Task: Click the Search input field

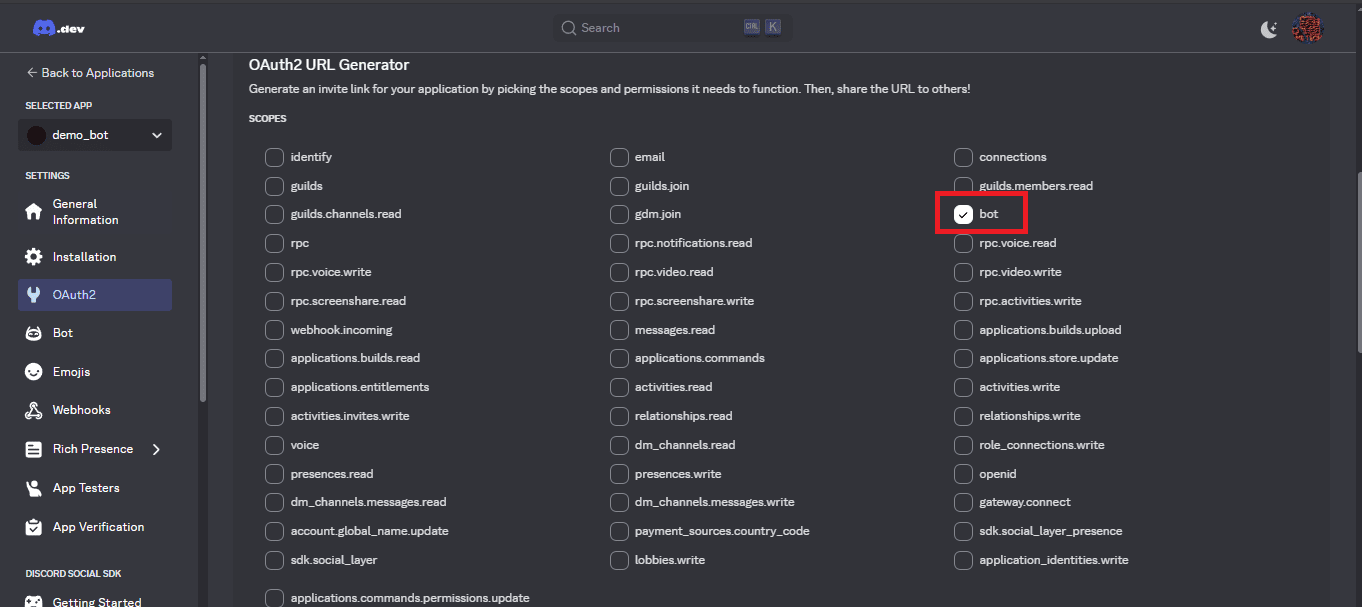Action: click(672, 28)
